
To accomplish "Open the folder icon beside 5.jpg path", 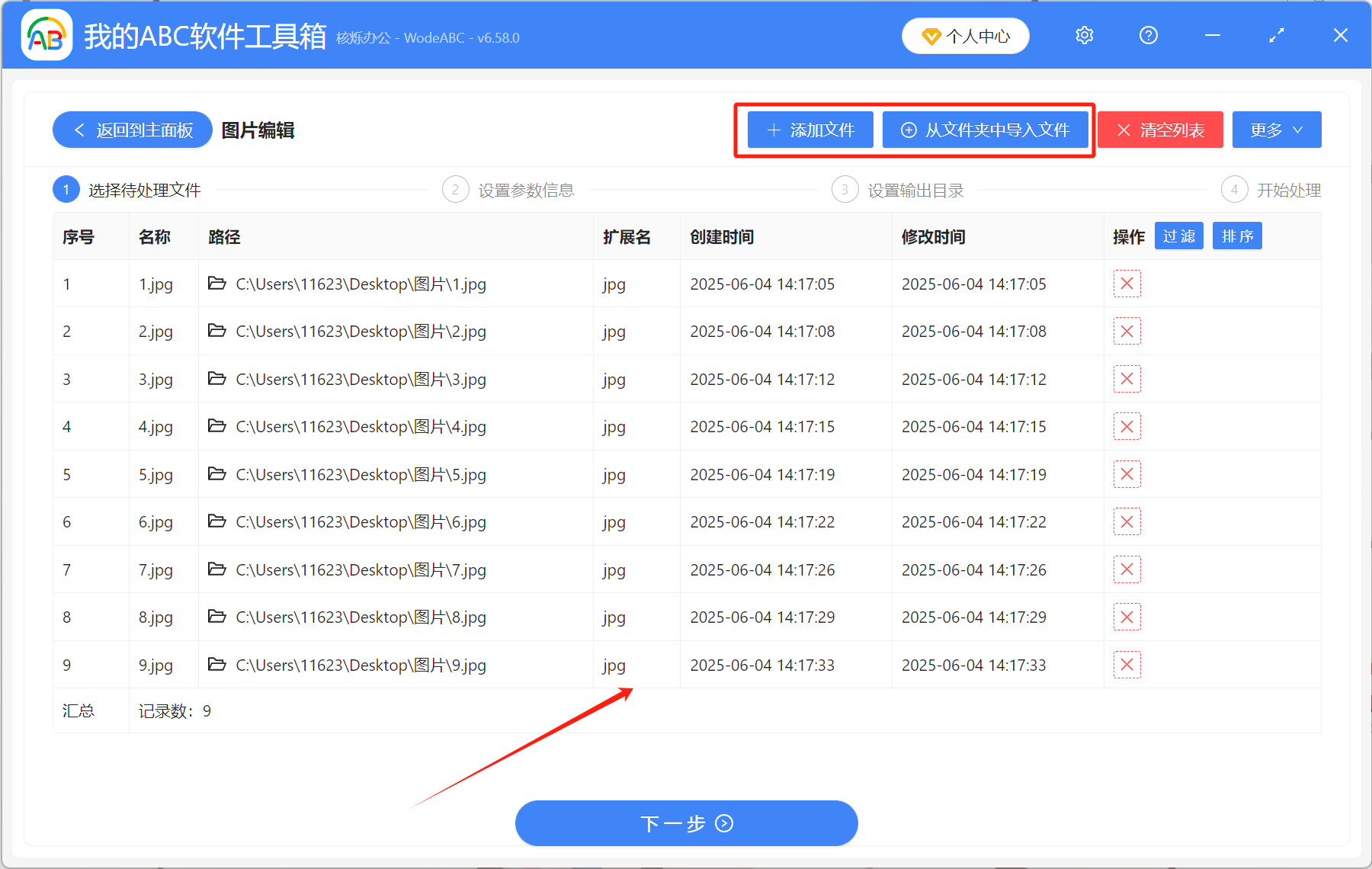I will 217,473.
